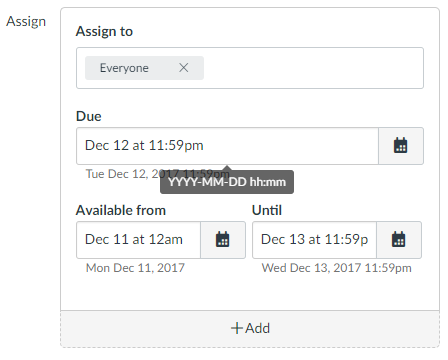Click the Due field label

click(89, 116)
